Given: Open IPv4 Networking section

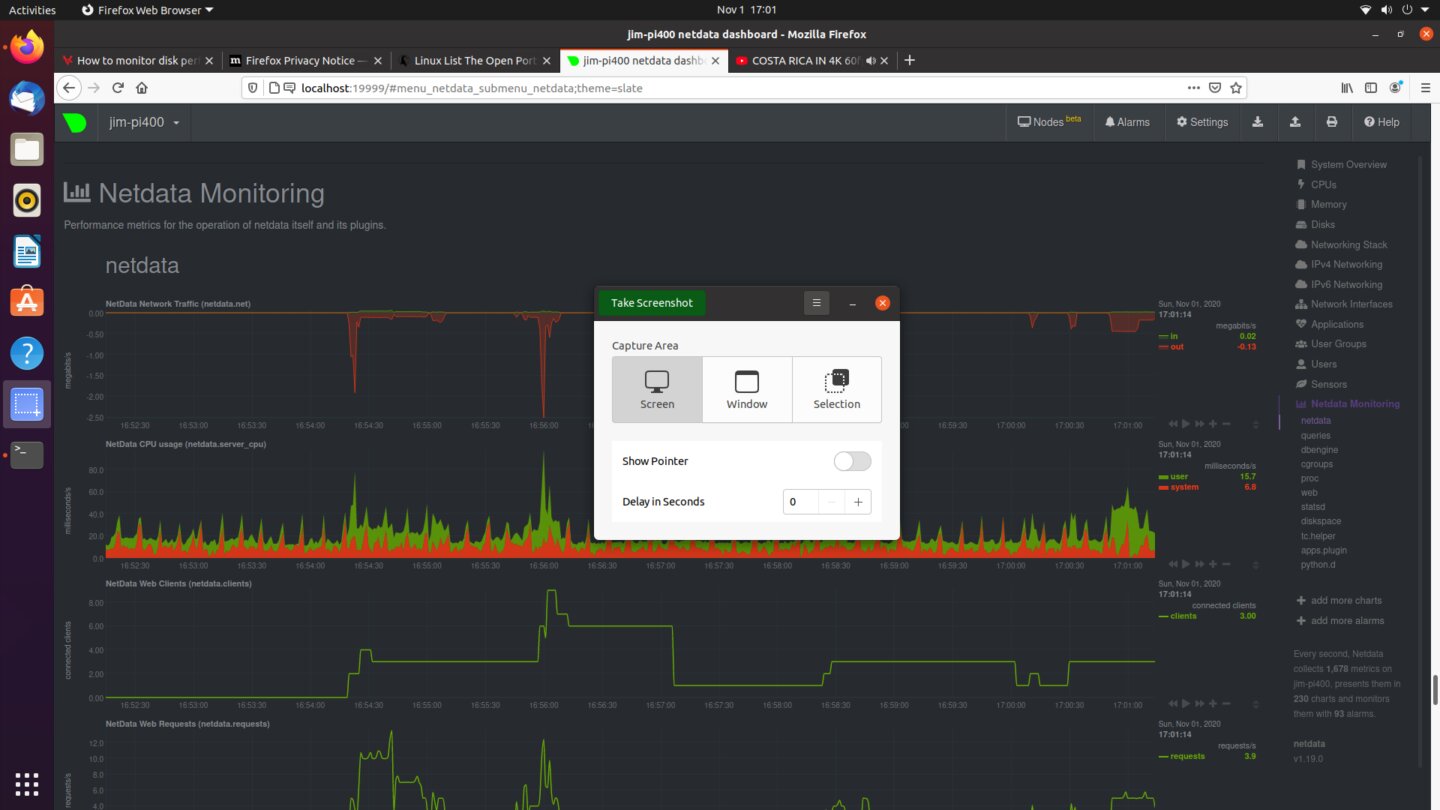Looking at the screenshot, I should [x=1338, y=265].
